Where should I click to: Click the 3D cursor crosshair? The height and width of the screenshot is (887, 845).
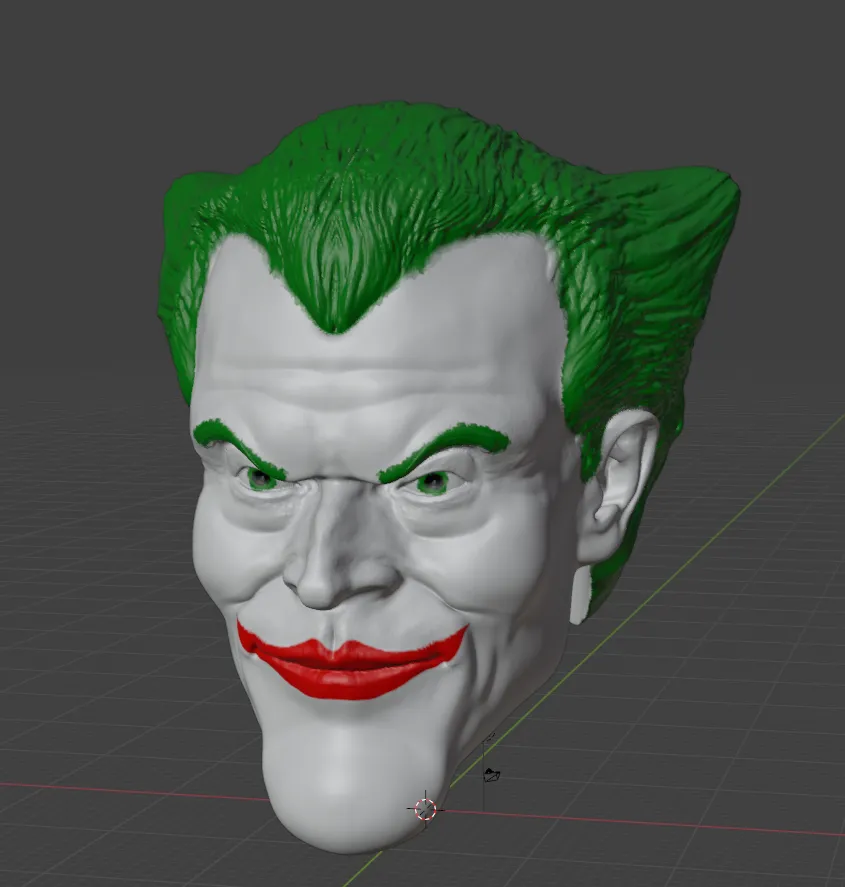[425, 810]
